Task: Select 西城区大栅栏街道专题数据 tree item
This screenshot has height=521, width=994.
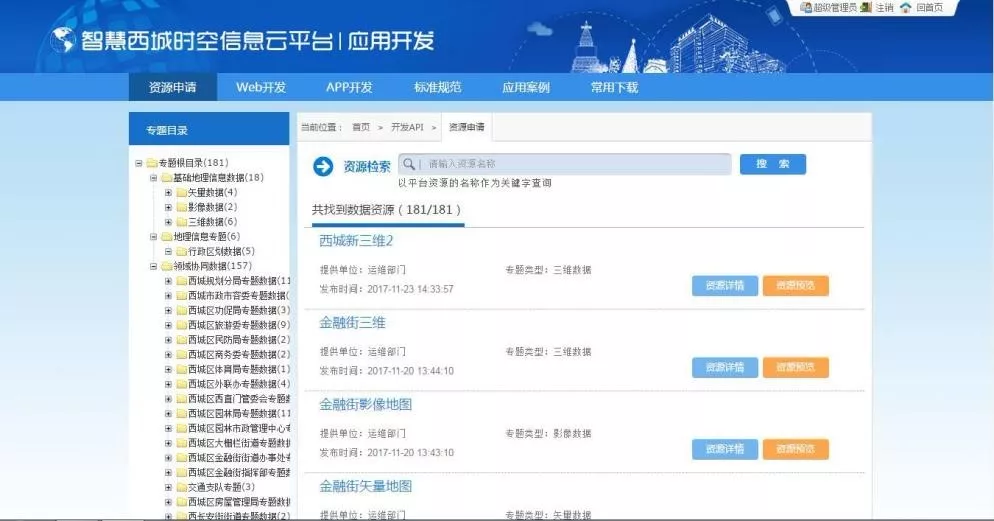Action: [x=239, y=443]
